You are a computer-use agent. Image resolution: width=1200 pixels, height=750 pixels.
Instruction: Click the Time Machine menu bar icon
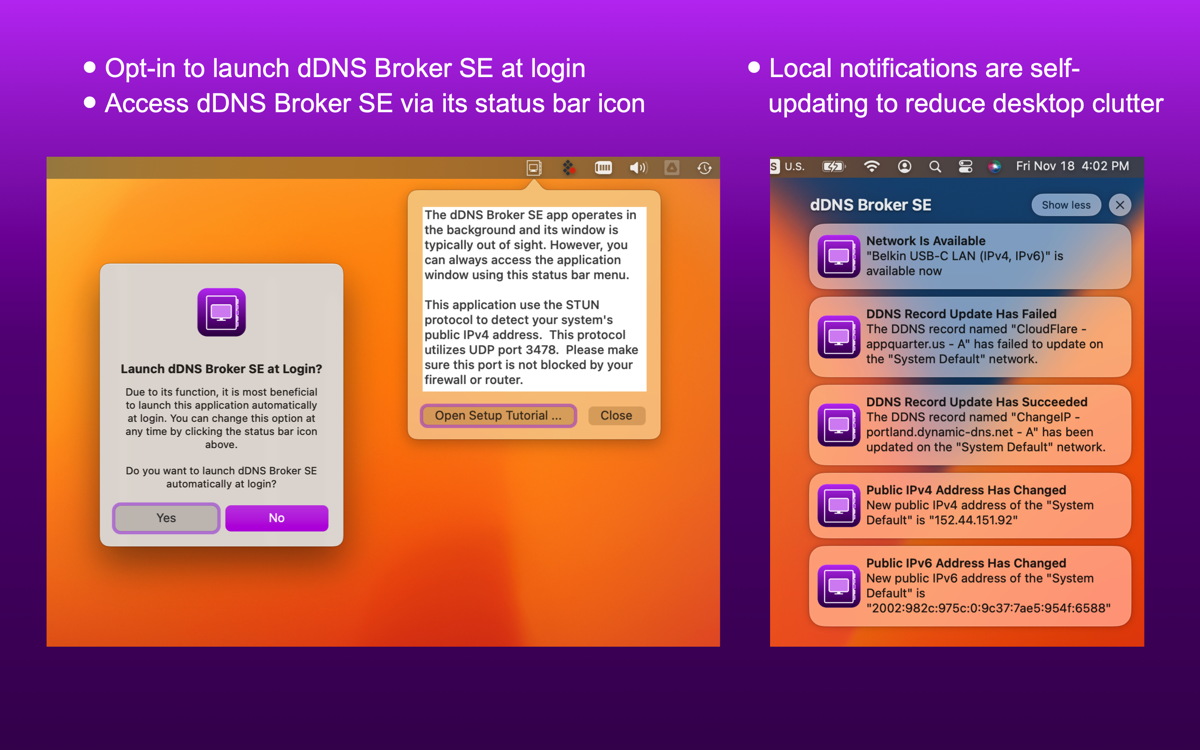click(x=704, y=168)
